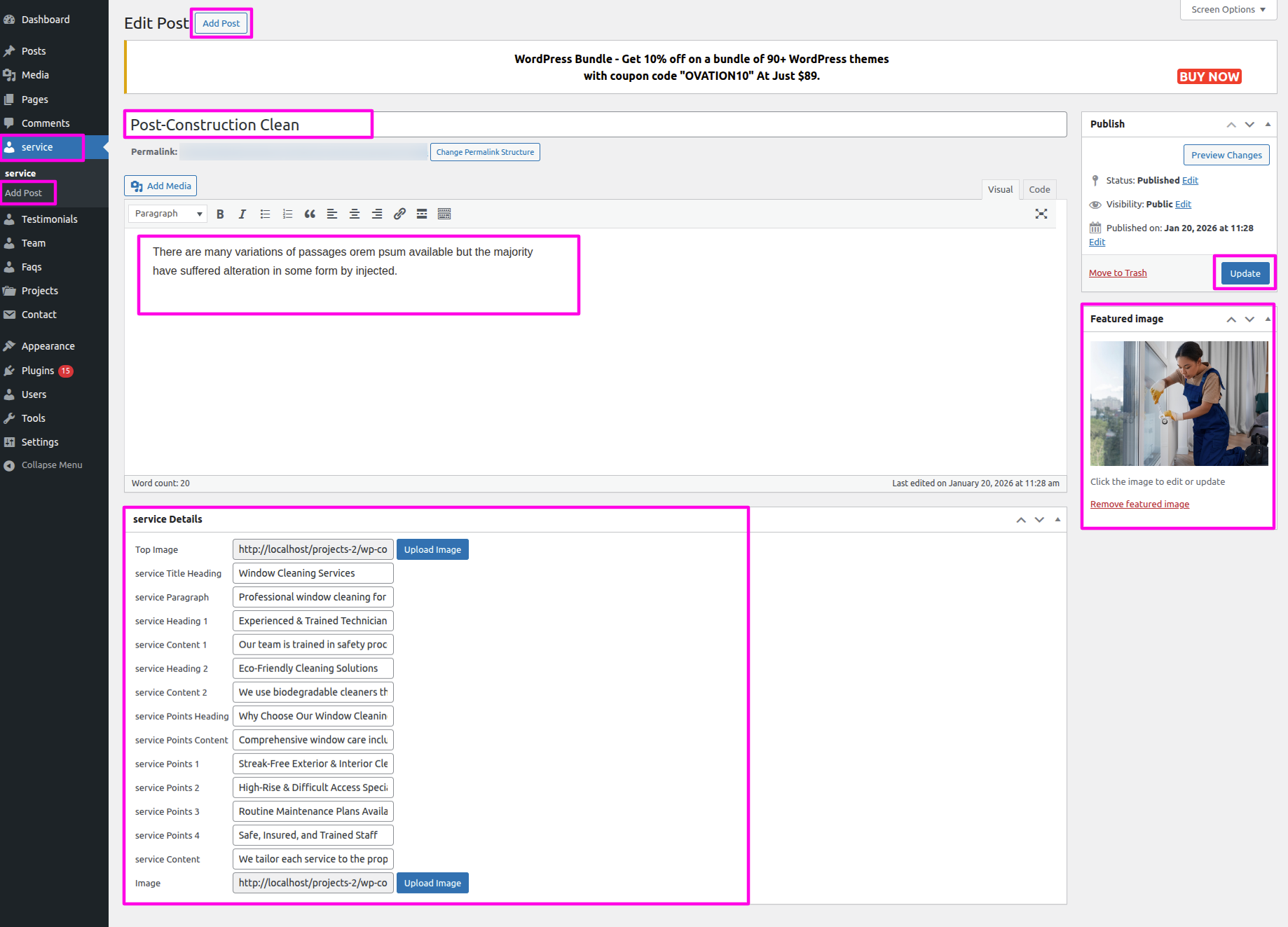Click the service Title Heading input field
The width and height of the screenshot is (1288, 927).
pyautogui.click(x=313, y=573)
